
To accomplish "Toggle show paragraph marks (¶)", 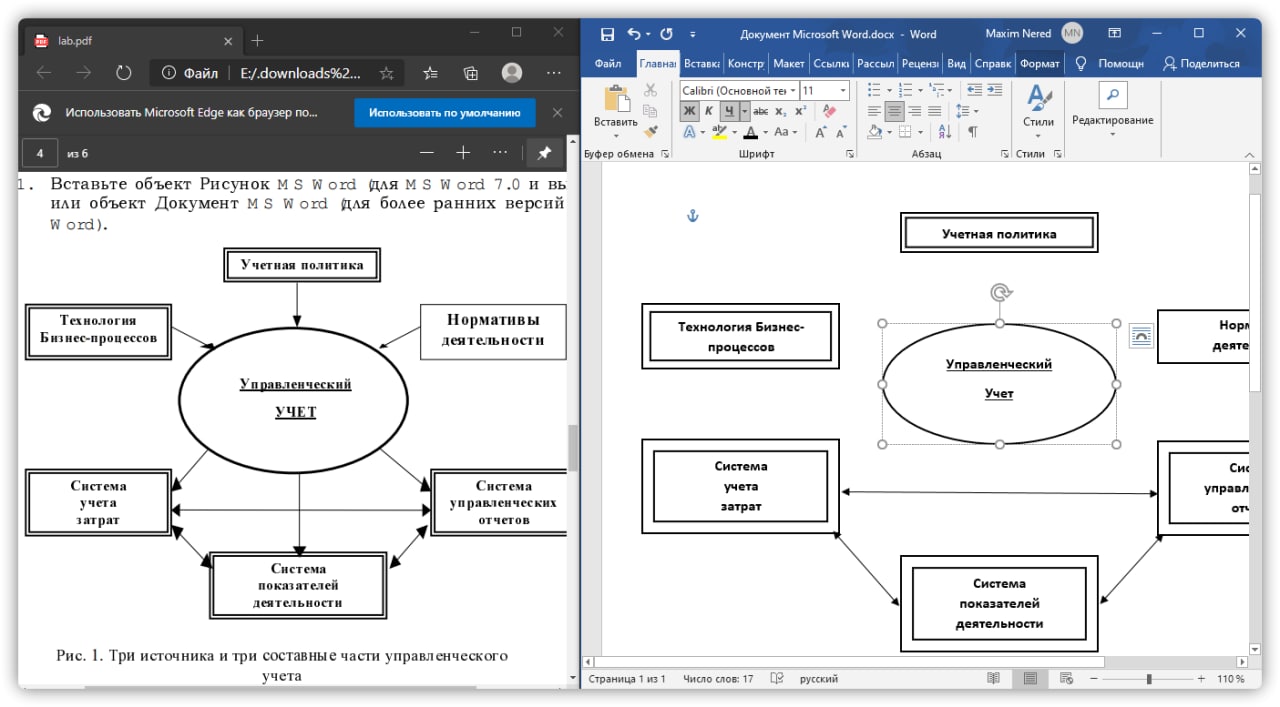I will click(973, 132).
